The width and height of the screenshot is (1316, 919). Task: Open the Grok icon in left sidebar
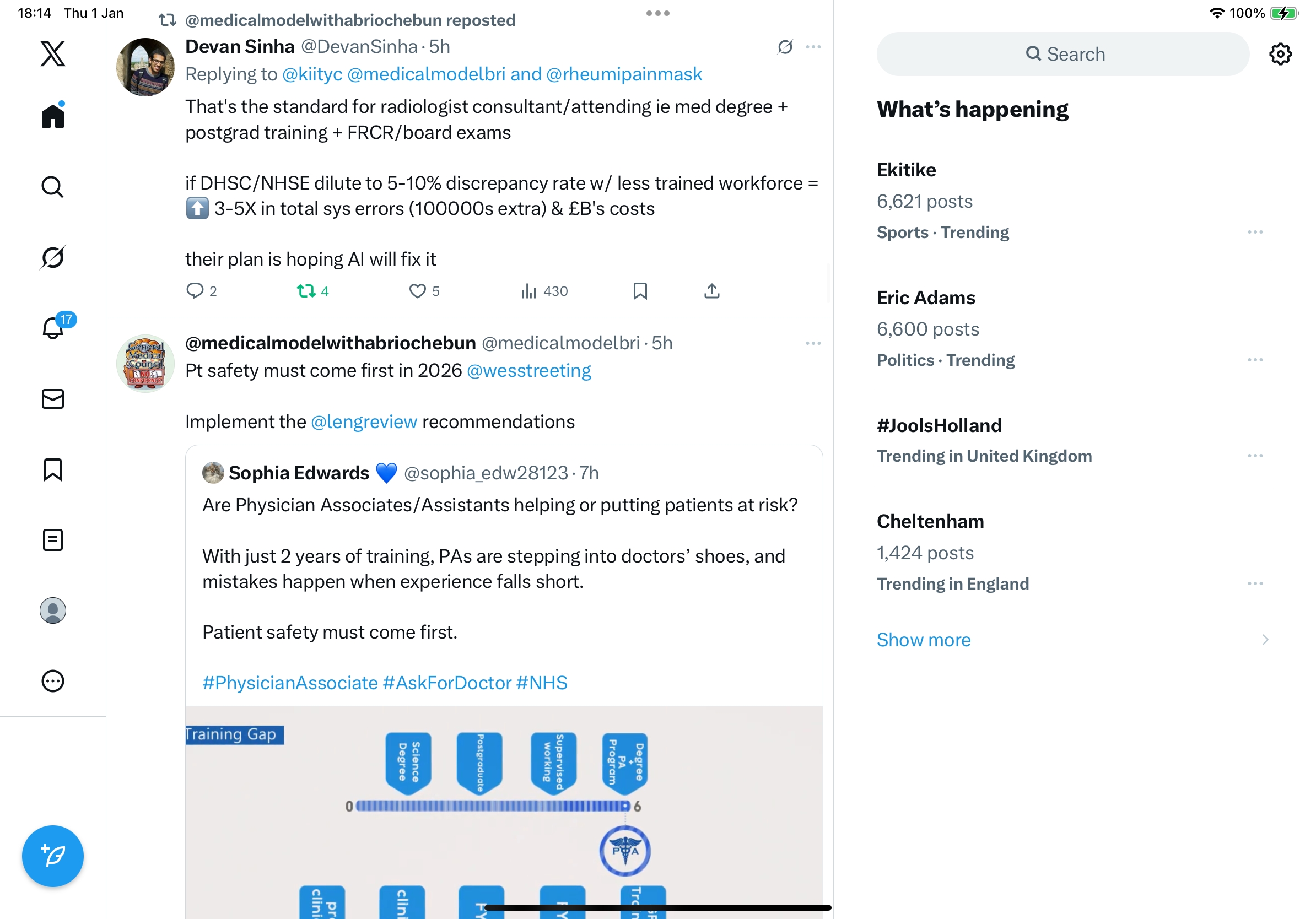tap(53, 257)
